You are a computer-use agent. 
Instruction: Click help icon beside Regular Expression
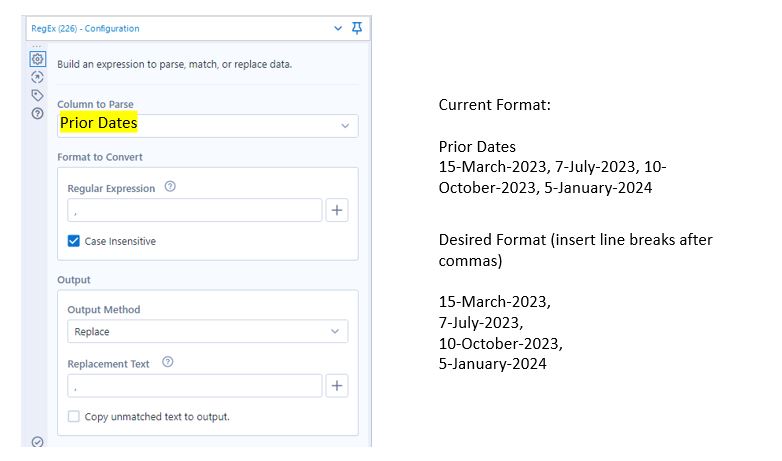coord(170,187)
